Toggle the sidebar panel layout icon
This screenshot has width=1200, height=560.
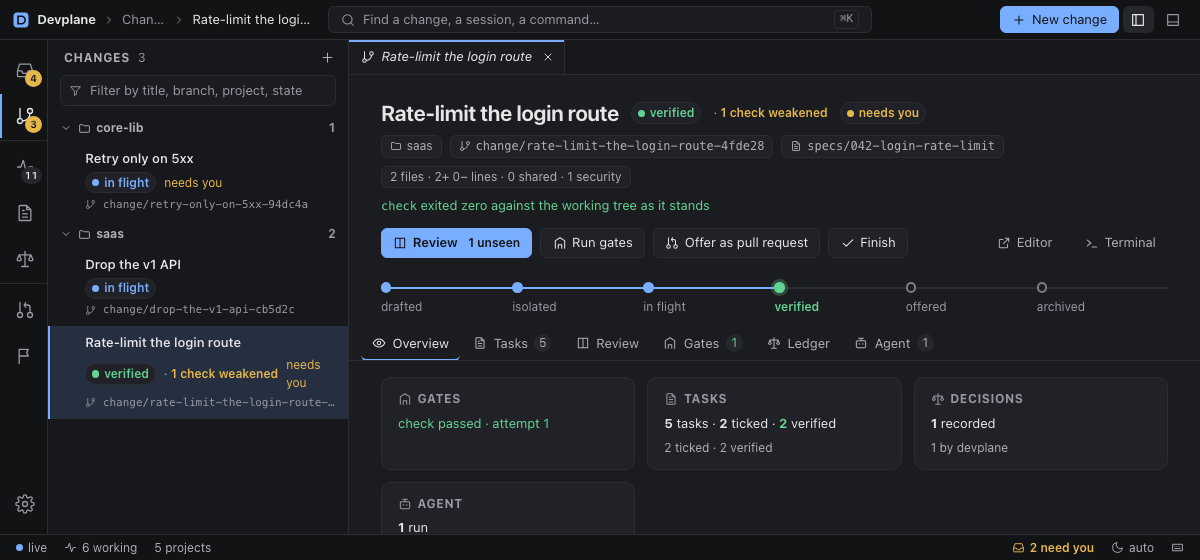[x=1138, y=20]
